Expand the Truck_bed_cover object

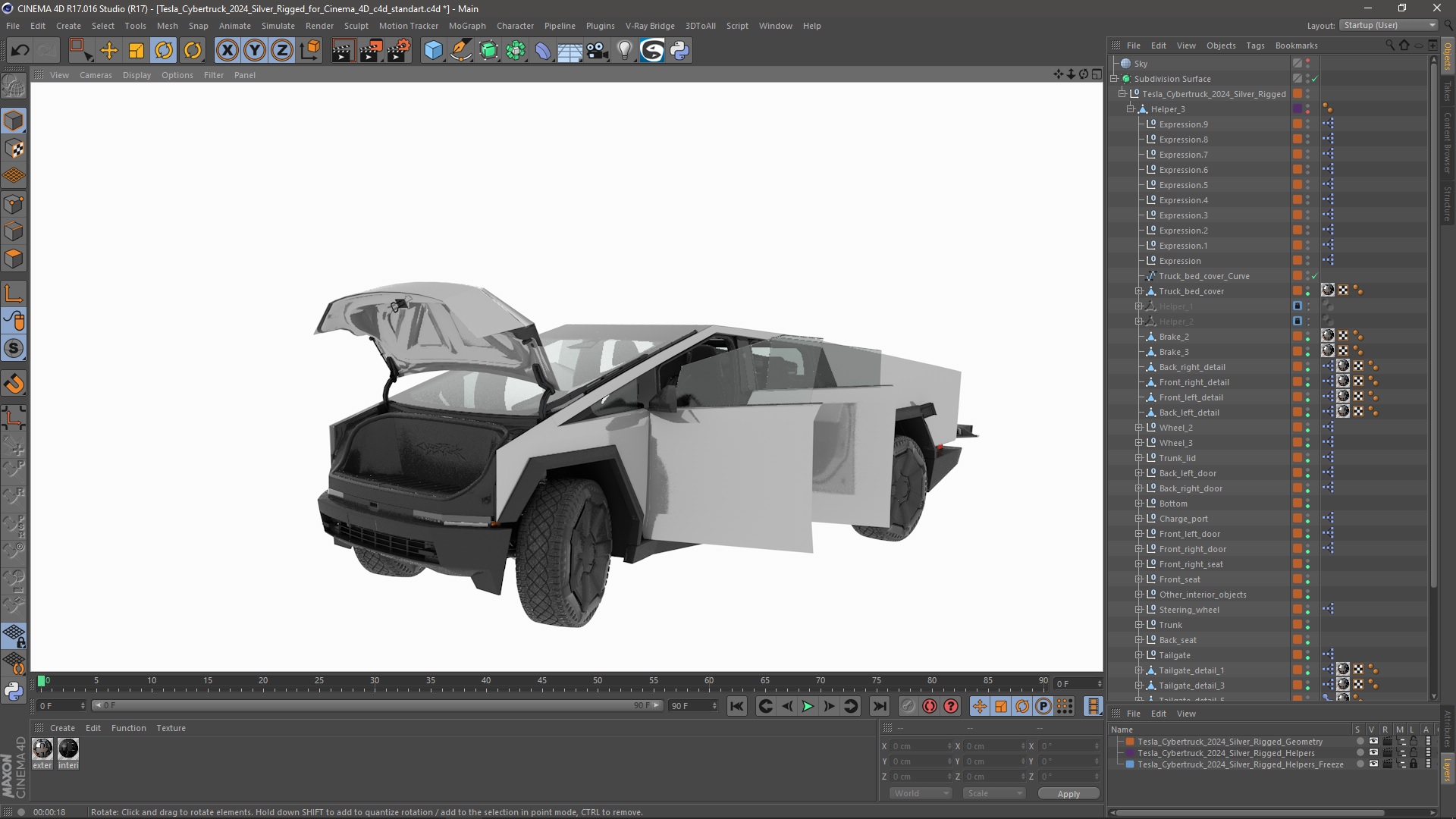[x=1138, y=291]
